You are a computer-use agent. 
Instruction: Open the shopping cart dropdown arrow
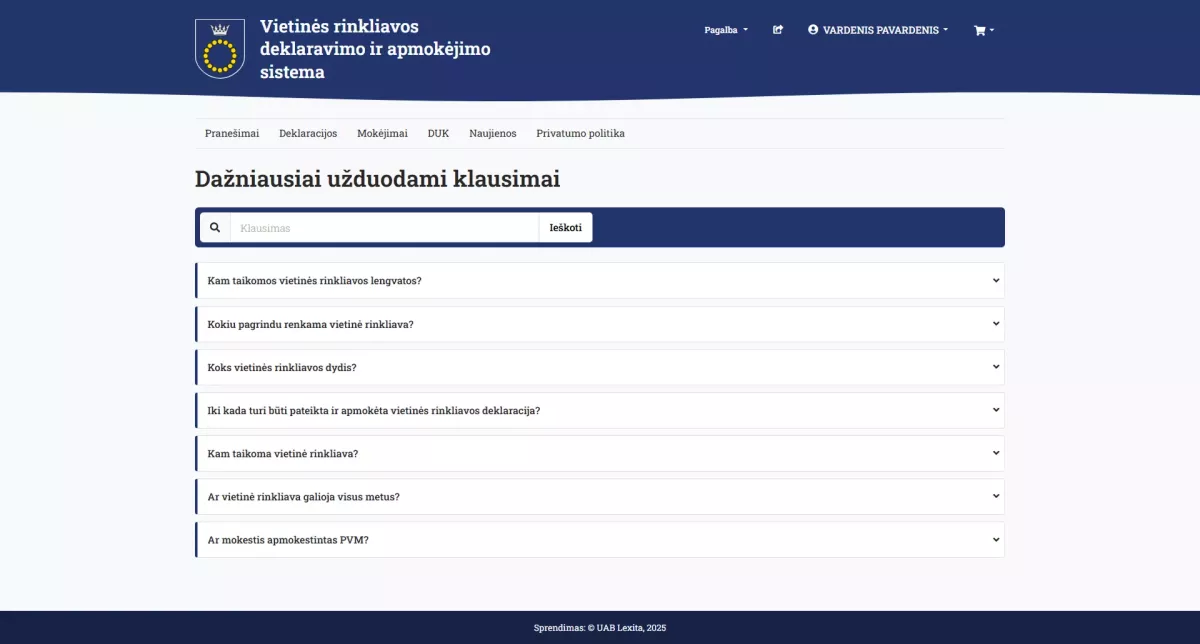tap(992, 30)
